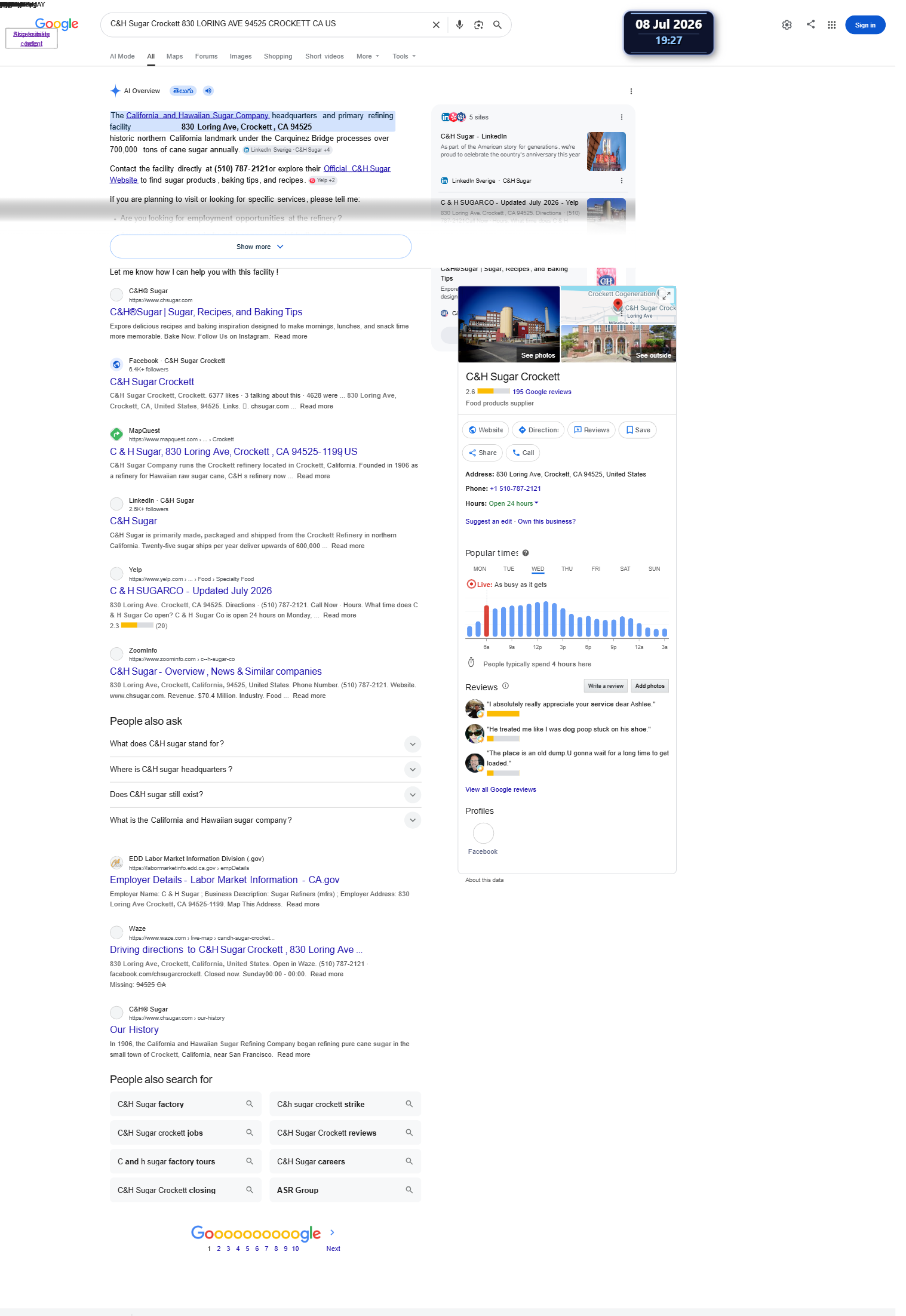
Task: Toggle AI Overview Telugu language chip
Action: coord(183,91)
